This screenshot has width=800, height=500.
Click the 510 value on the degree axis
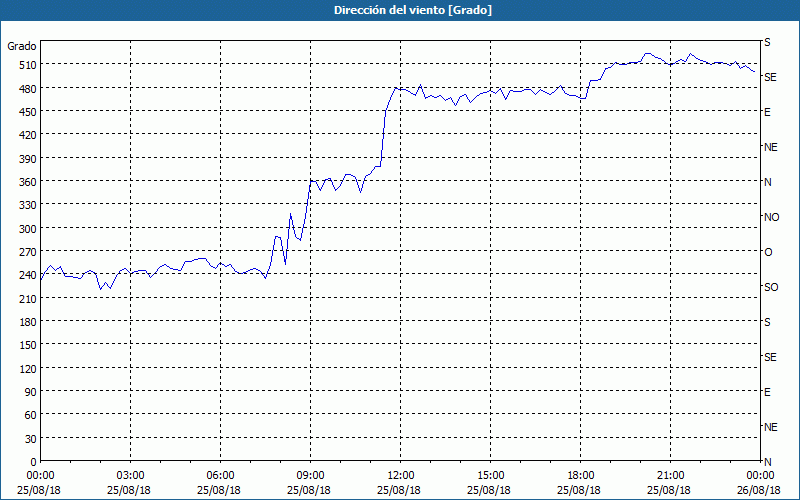[29, 65]
